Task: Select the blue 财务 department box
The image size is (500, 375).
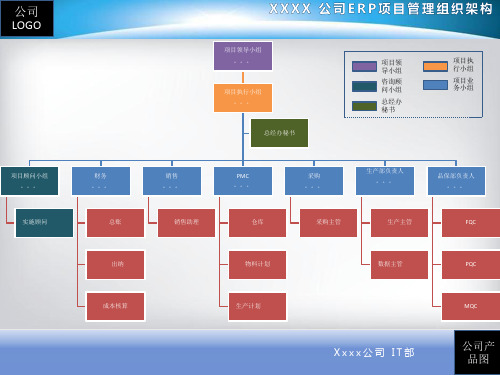Action: pyautogui.click(x=101, y=181)
